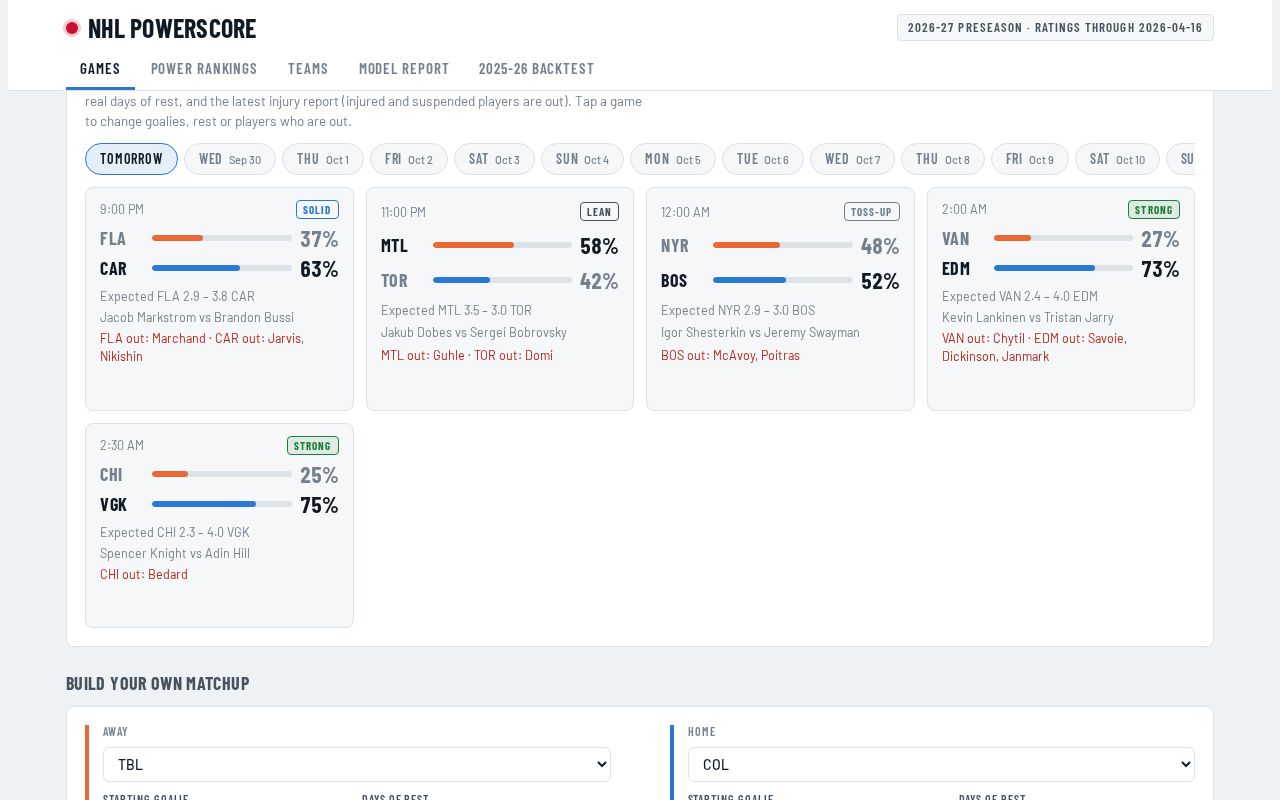
Task: Click the STRONG badge on VAN vs EDM
Action: [x=1154, y=210]
